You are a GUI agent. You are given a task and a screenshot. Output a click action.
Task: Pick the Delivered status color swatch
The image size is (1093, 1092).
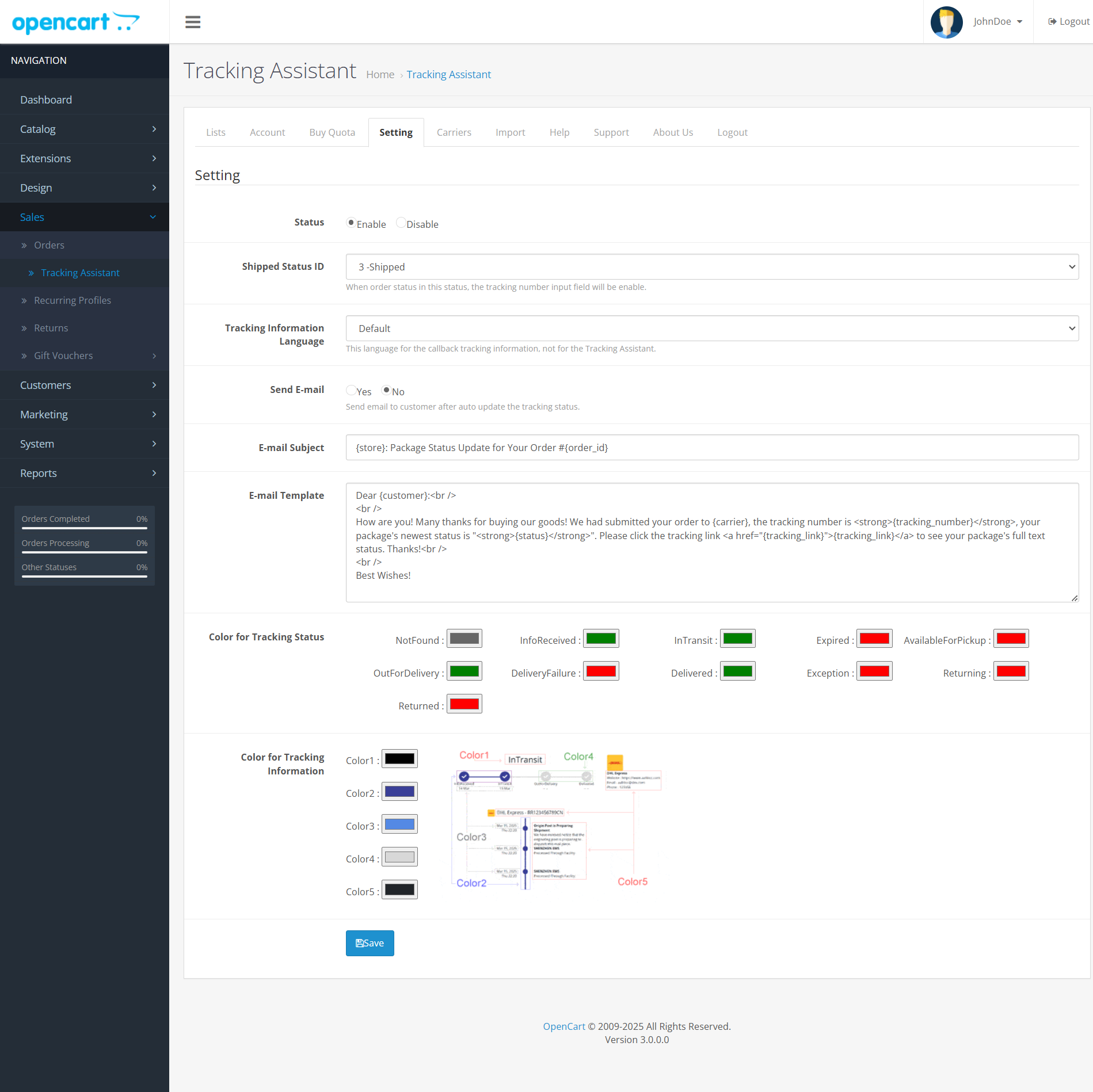738,671
